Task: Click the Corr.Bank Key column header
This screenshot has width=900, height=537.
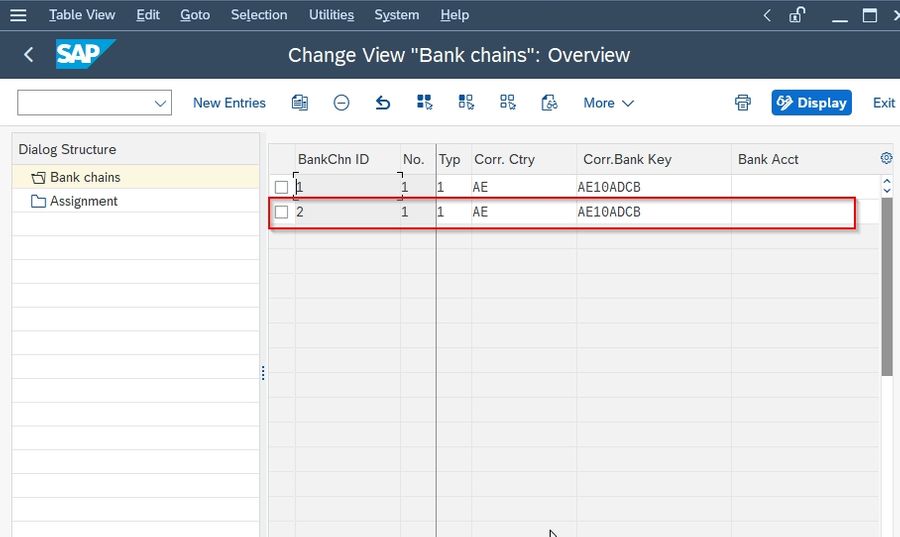Action: tap(654, 159)
